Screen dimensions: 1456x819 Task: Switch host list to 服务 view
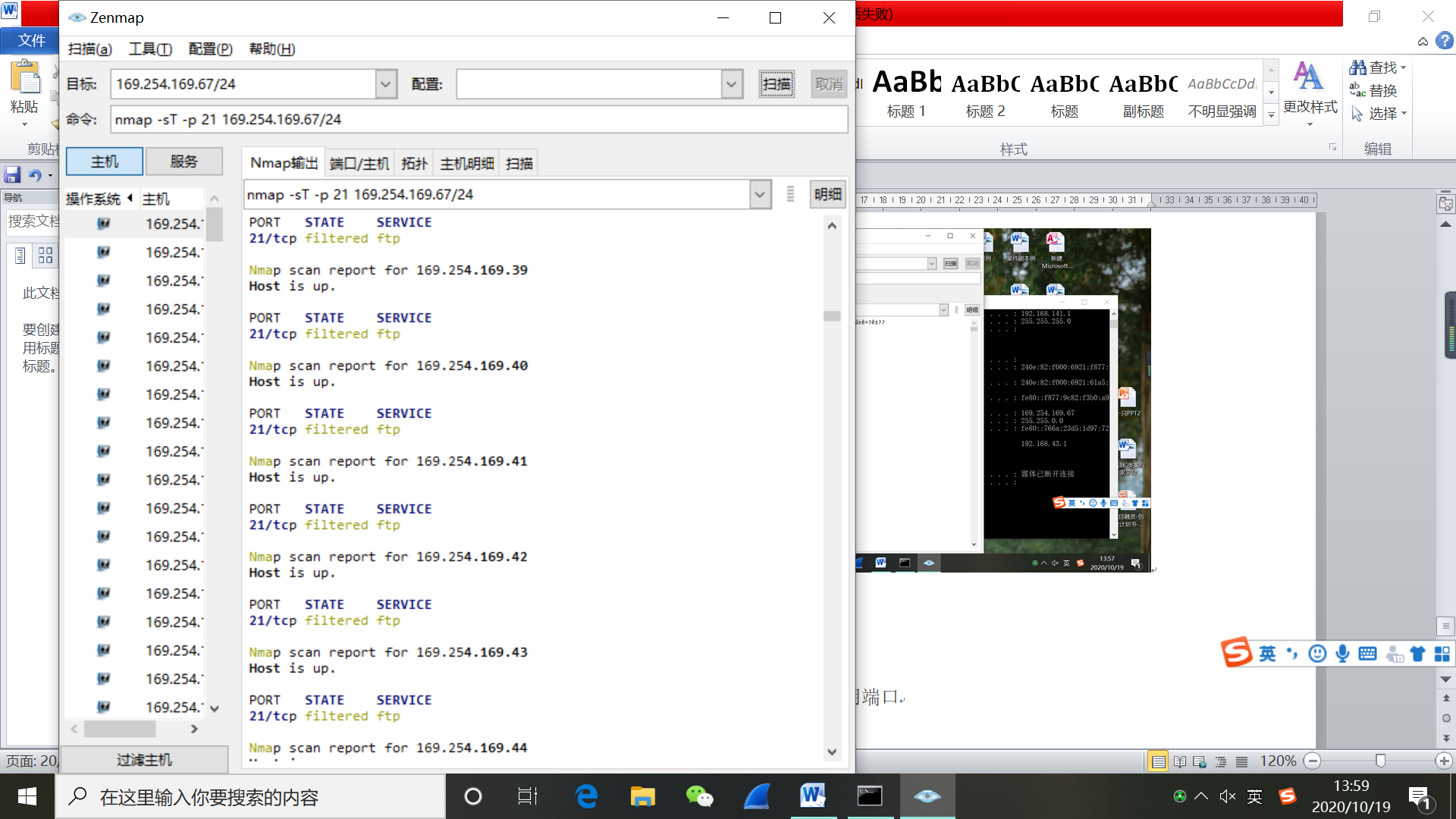[184, 162]
